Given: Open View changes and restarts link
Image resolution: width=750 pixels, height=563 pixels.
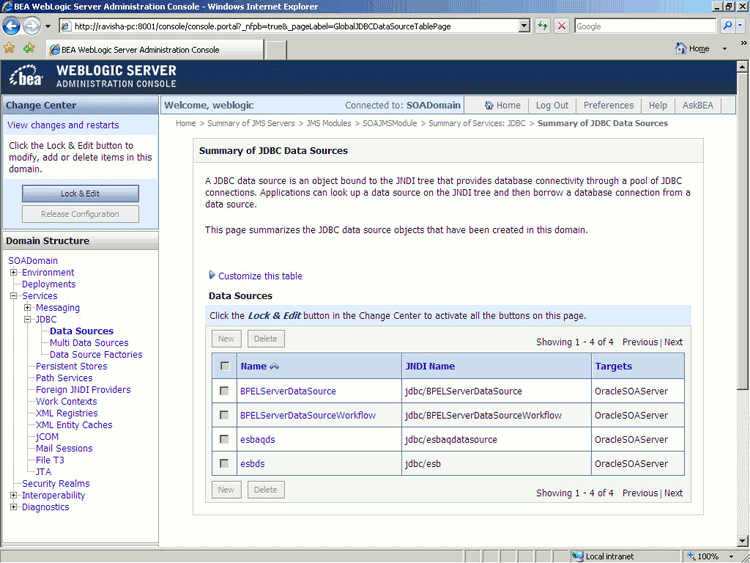Looking at the screenshot, I should tap(63, 125).
